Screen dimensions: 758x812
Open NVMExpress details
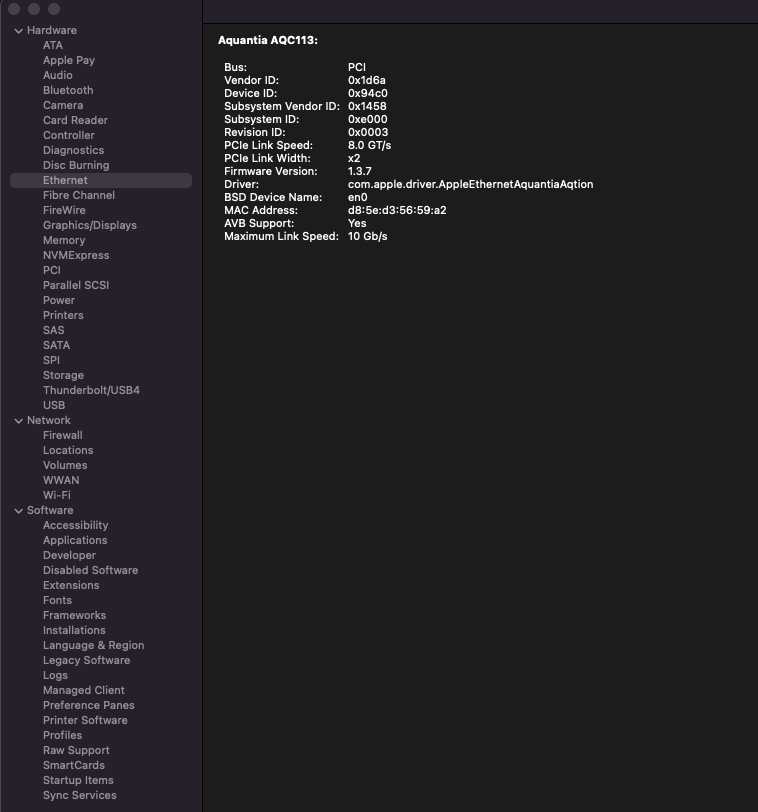click(x=76, y=256)
